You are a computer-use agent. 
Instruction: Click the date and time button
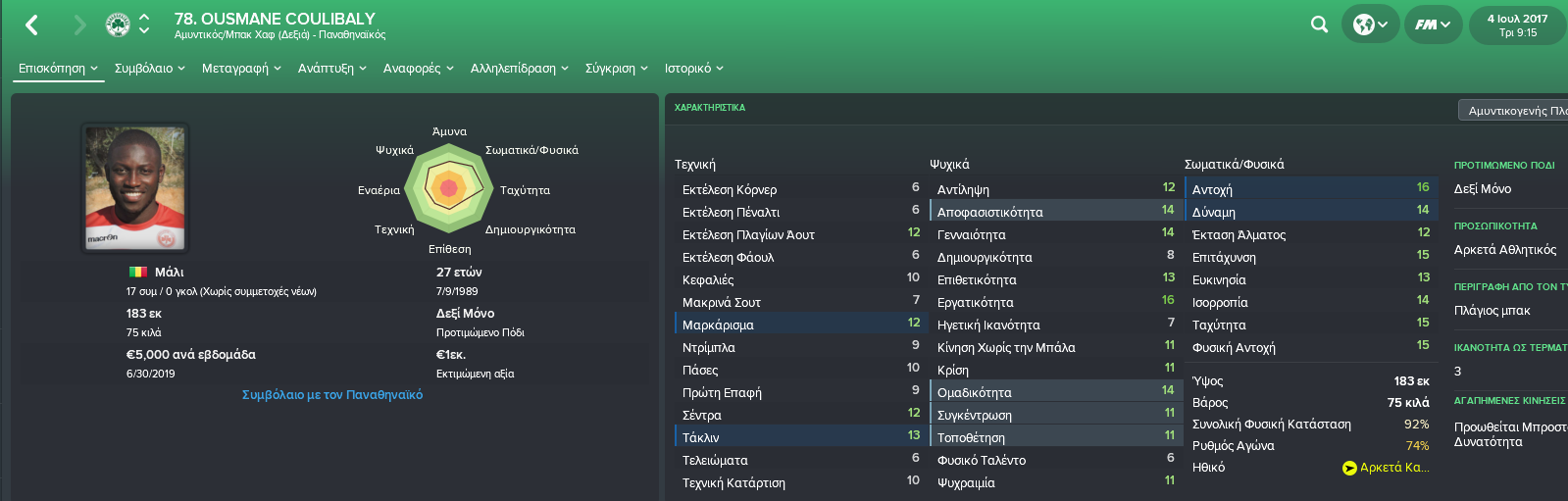(x=1517, y=25)
